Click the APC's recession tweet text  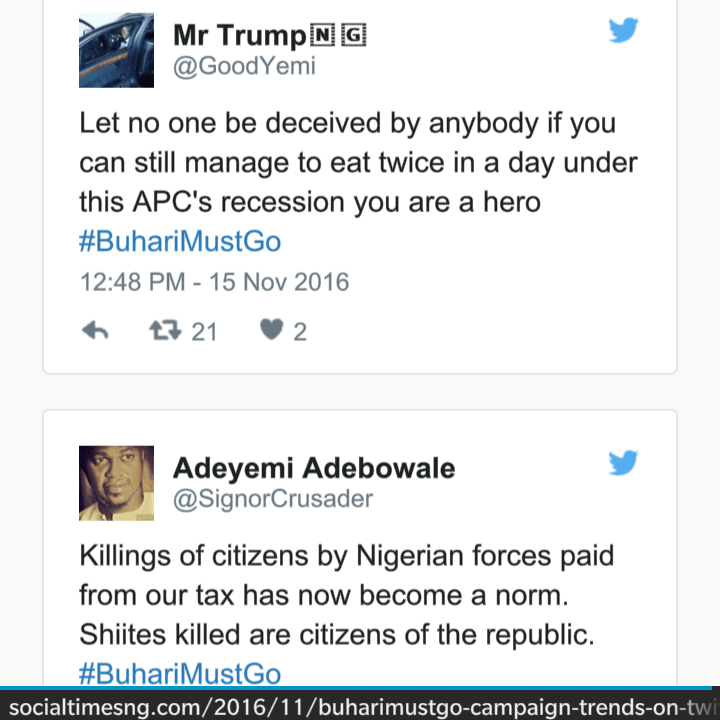[358, 163]
